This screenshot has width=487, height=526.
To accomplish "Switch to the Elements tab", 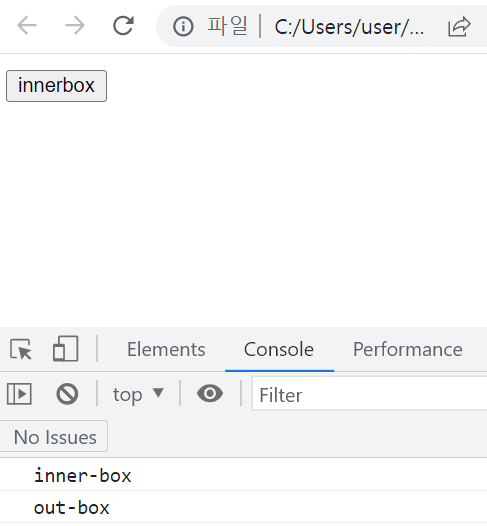I will pyautogui.click(x=166, y=350).
